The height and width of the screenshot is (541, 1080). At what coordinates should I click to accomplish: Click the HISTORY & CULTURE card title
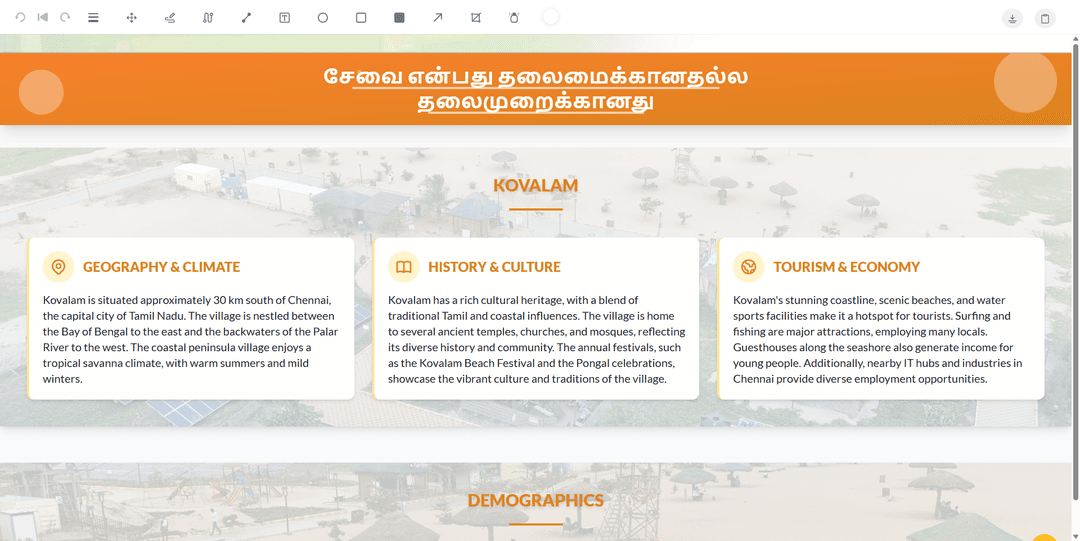[x=495, y=267]
